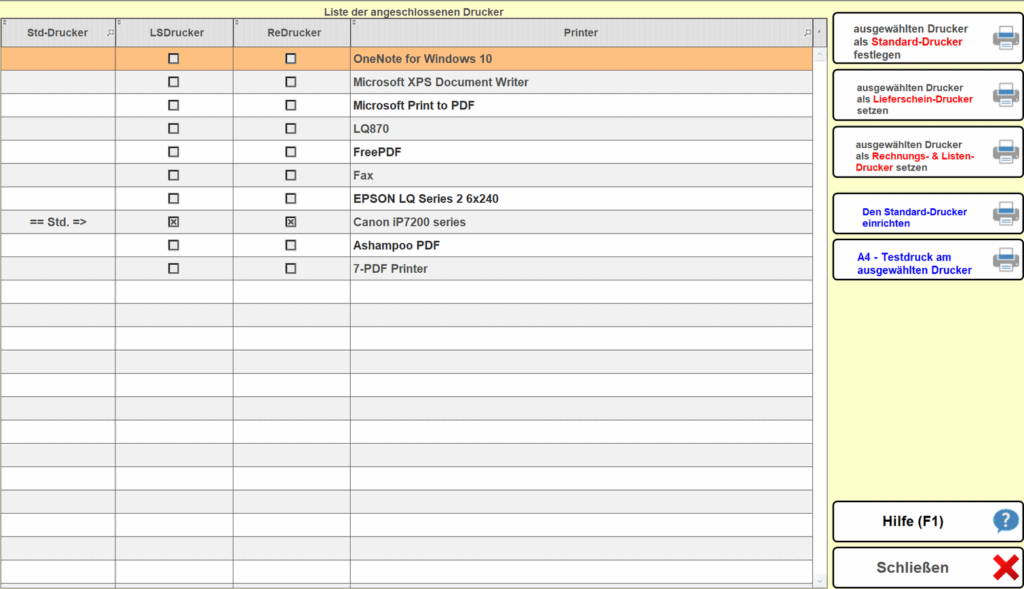Image resolution: width=1024 pixels, height=589 pixels.
Task: Check ReDrucker box for 7-PDF Printer
Action: 291,268
